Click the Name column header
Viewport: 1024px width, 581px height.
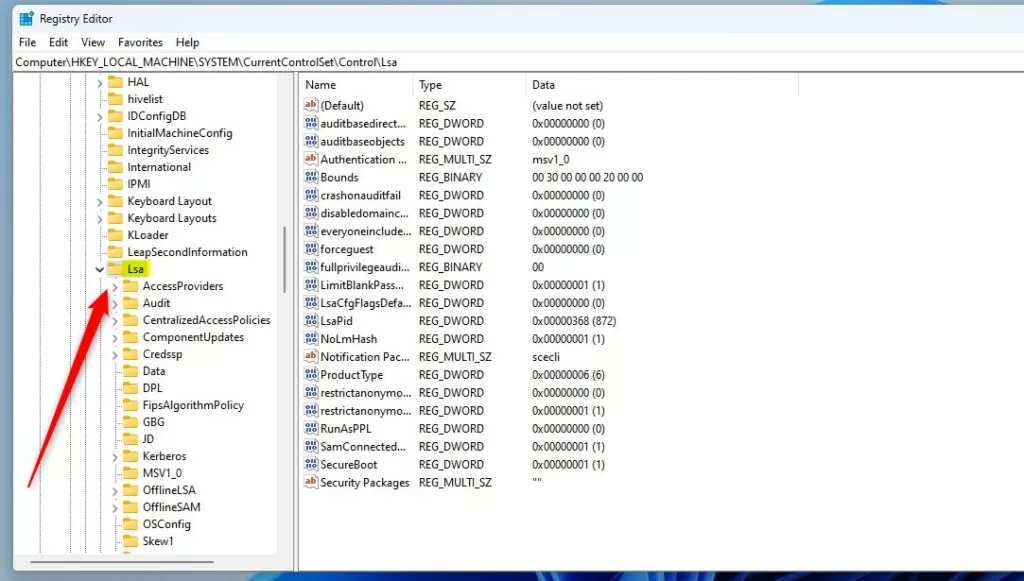356,85
